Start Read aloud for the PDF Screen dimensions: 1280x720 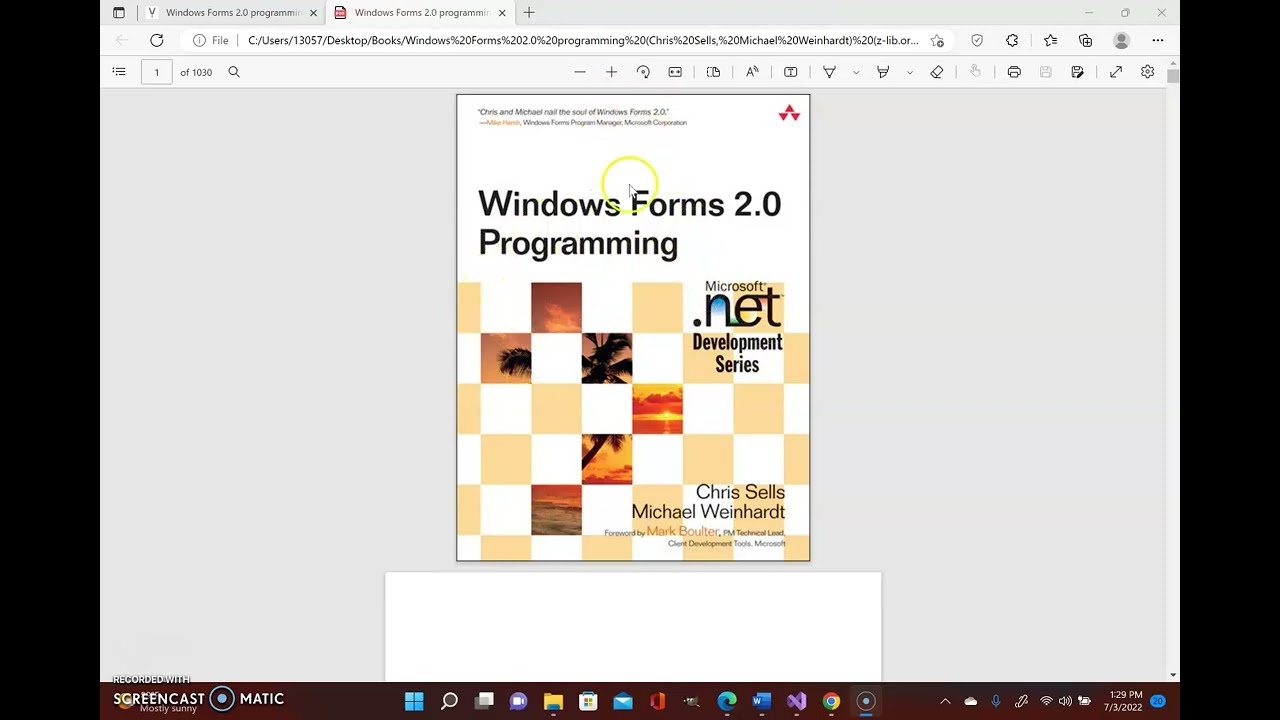click(x=752, y=72)
